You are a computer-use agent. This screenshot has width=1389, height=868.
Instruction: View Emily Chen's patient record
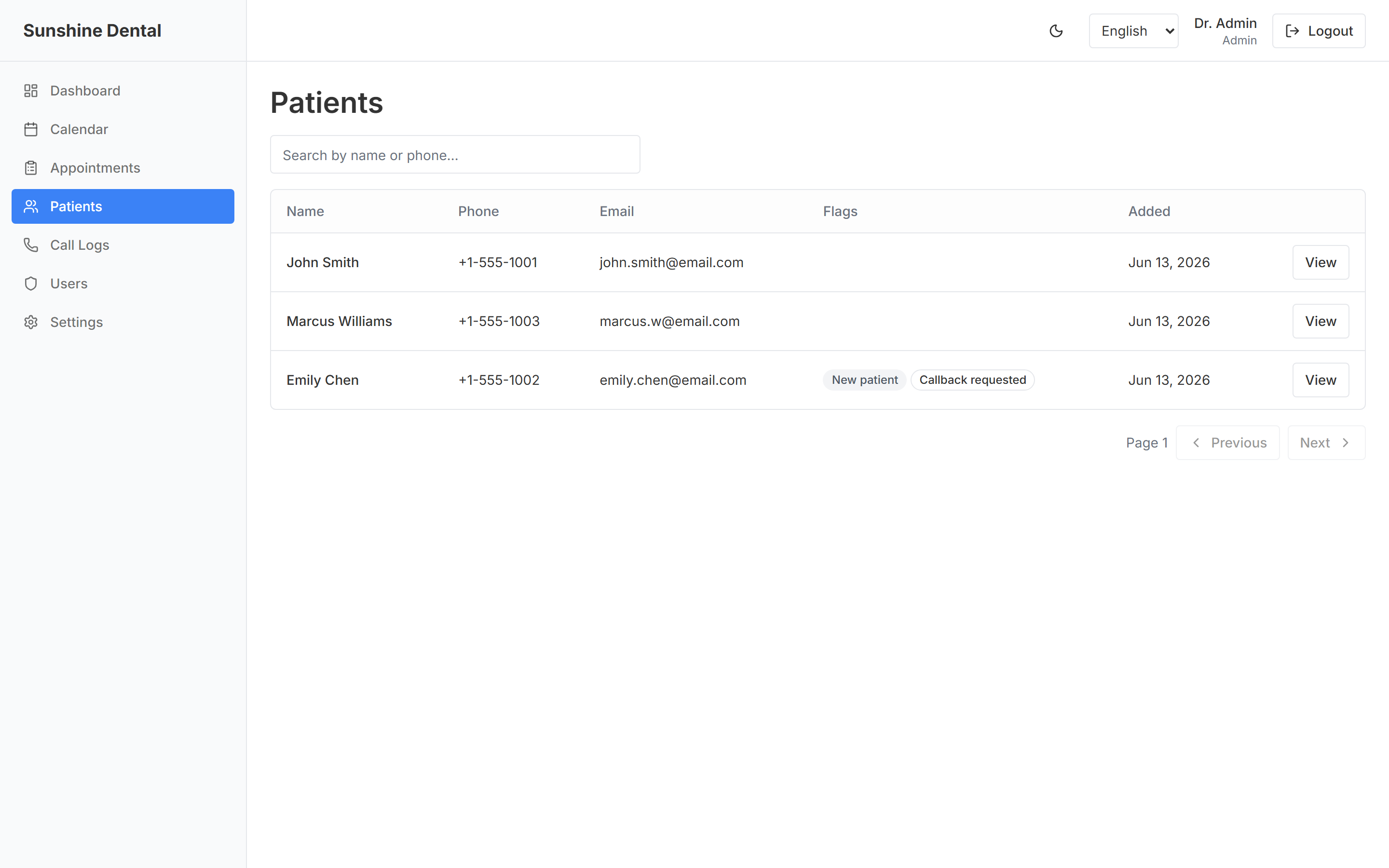tap(1321, 380)
